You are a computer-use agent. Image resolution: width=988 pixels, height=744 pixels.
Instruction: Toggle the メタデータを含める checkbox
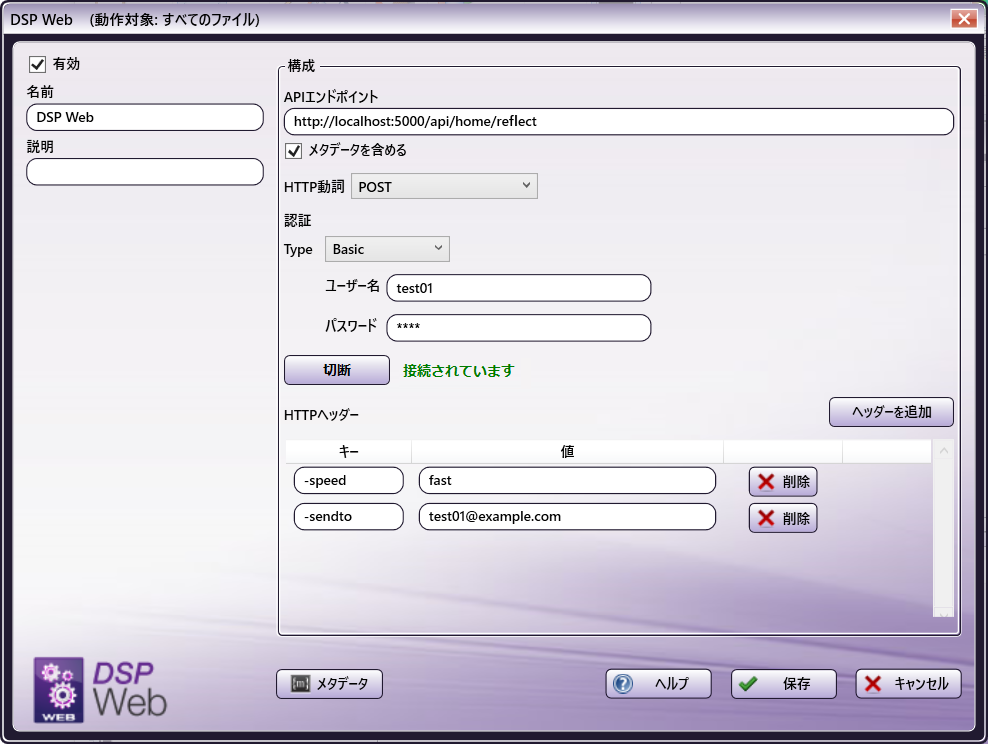[294, 151]
